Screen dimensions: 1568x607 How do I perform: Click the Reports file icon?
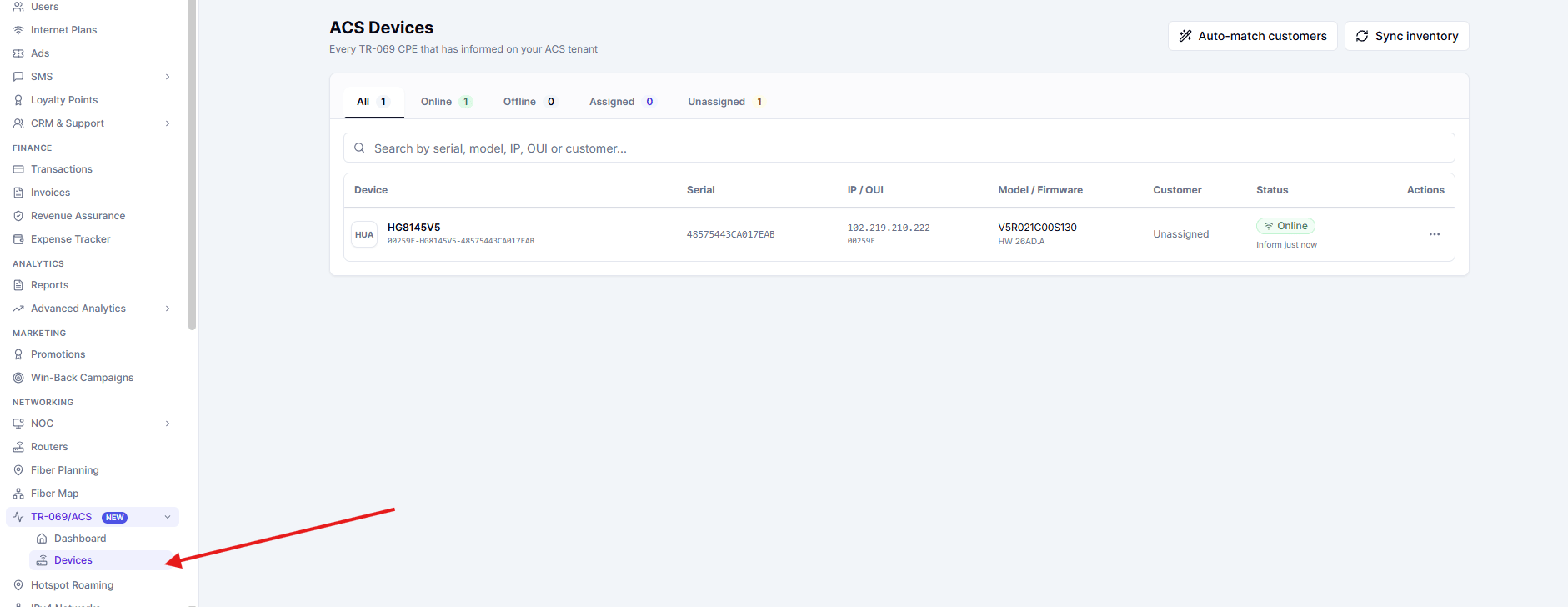18,285
